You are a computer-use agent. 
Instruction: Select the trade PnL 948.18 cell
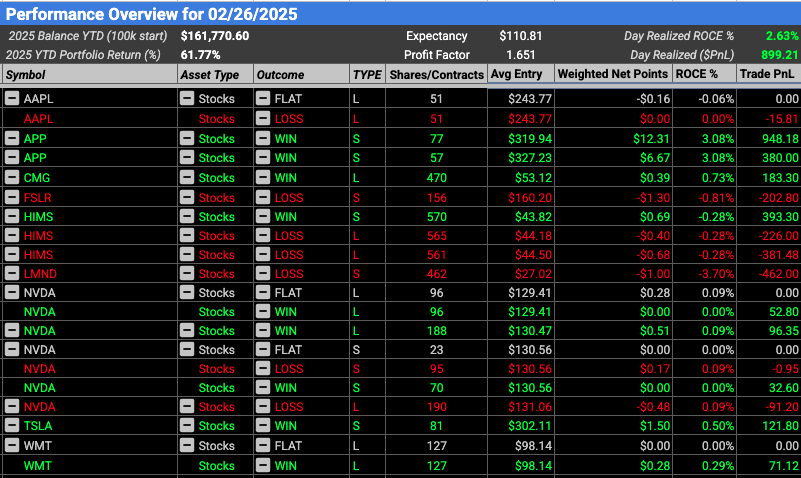pos(768,138)
